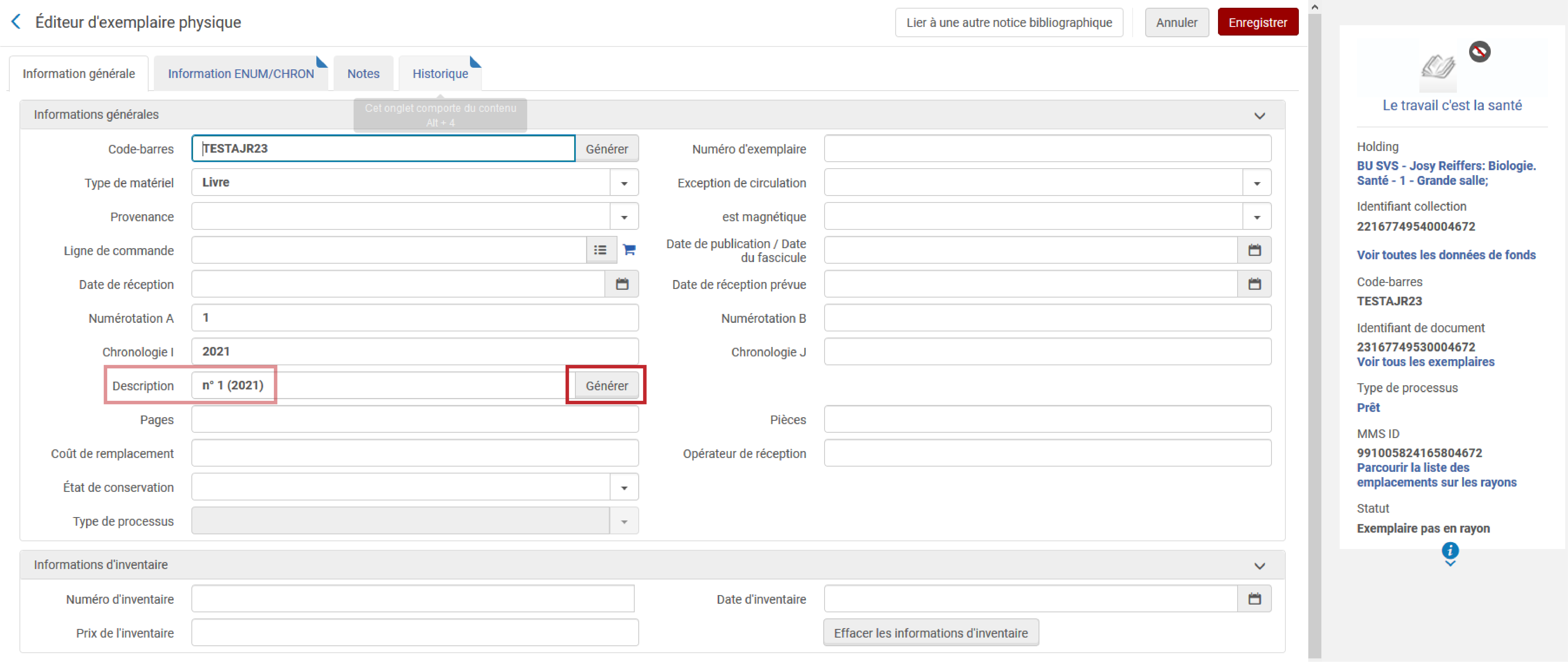Viewport: 1568px width, 662px height.
Task: Click Voir tous les exemplaires link
Action: pyautogui.click(x=1425, y=362)
